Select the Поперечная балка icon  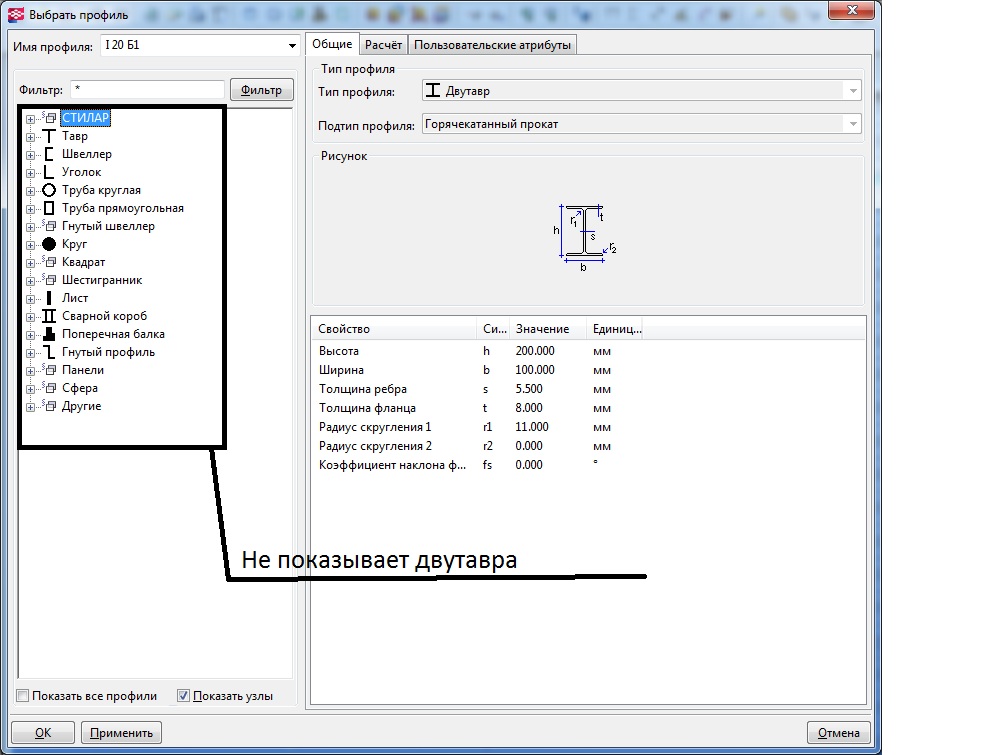click(x=48, y=334)
